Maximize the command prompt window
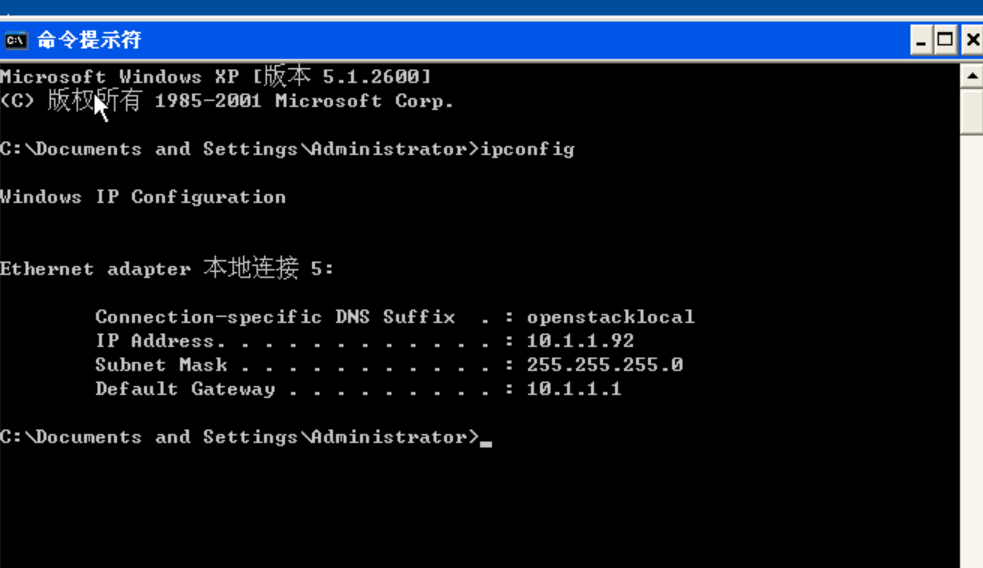This screenshot has height=568, width=983. tap(945, 41)
